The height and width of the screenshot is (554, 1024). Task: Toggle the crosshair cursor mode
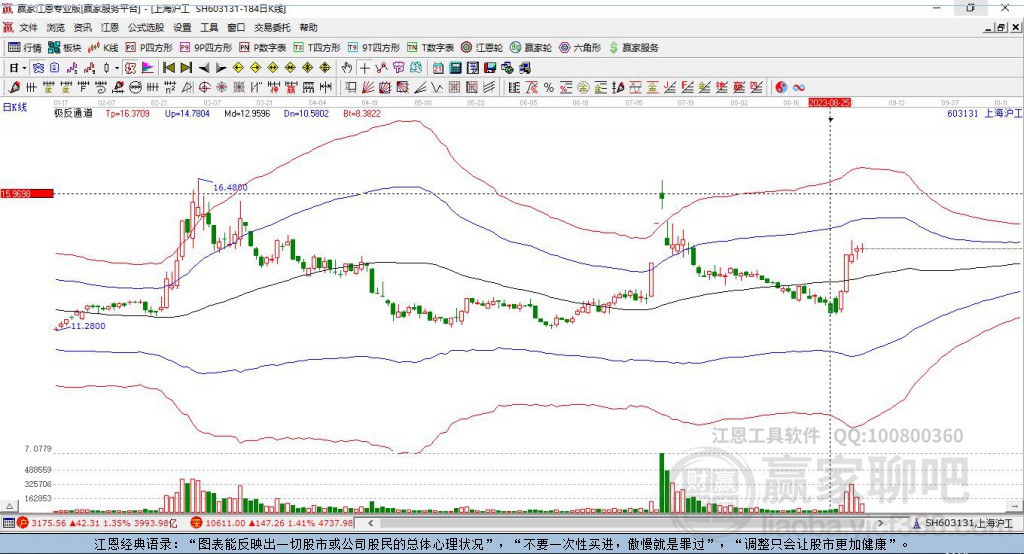(364, 68)
